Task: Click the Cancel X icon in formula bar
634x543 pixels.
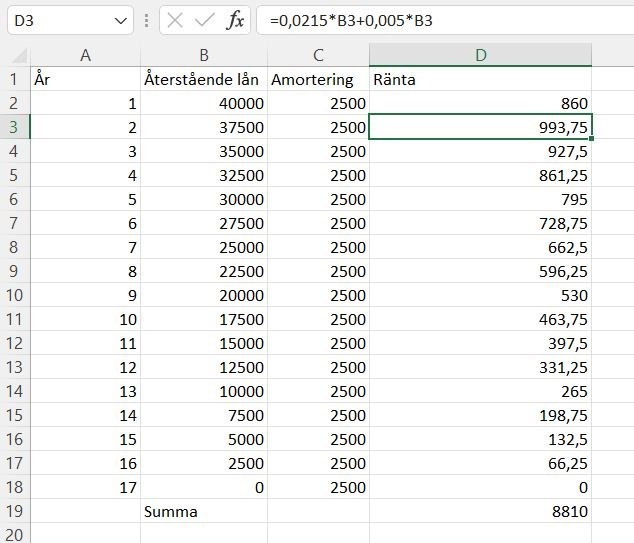Action: point(175,21)
